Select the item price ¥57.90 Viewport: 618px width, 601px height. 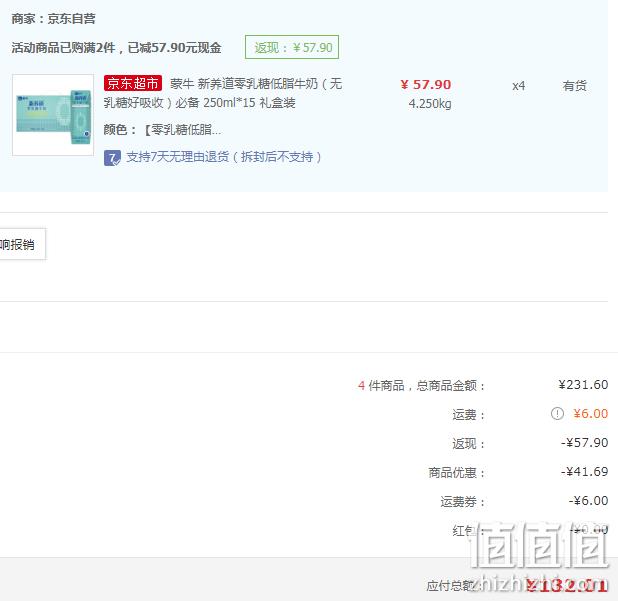[x=426, y=85]
